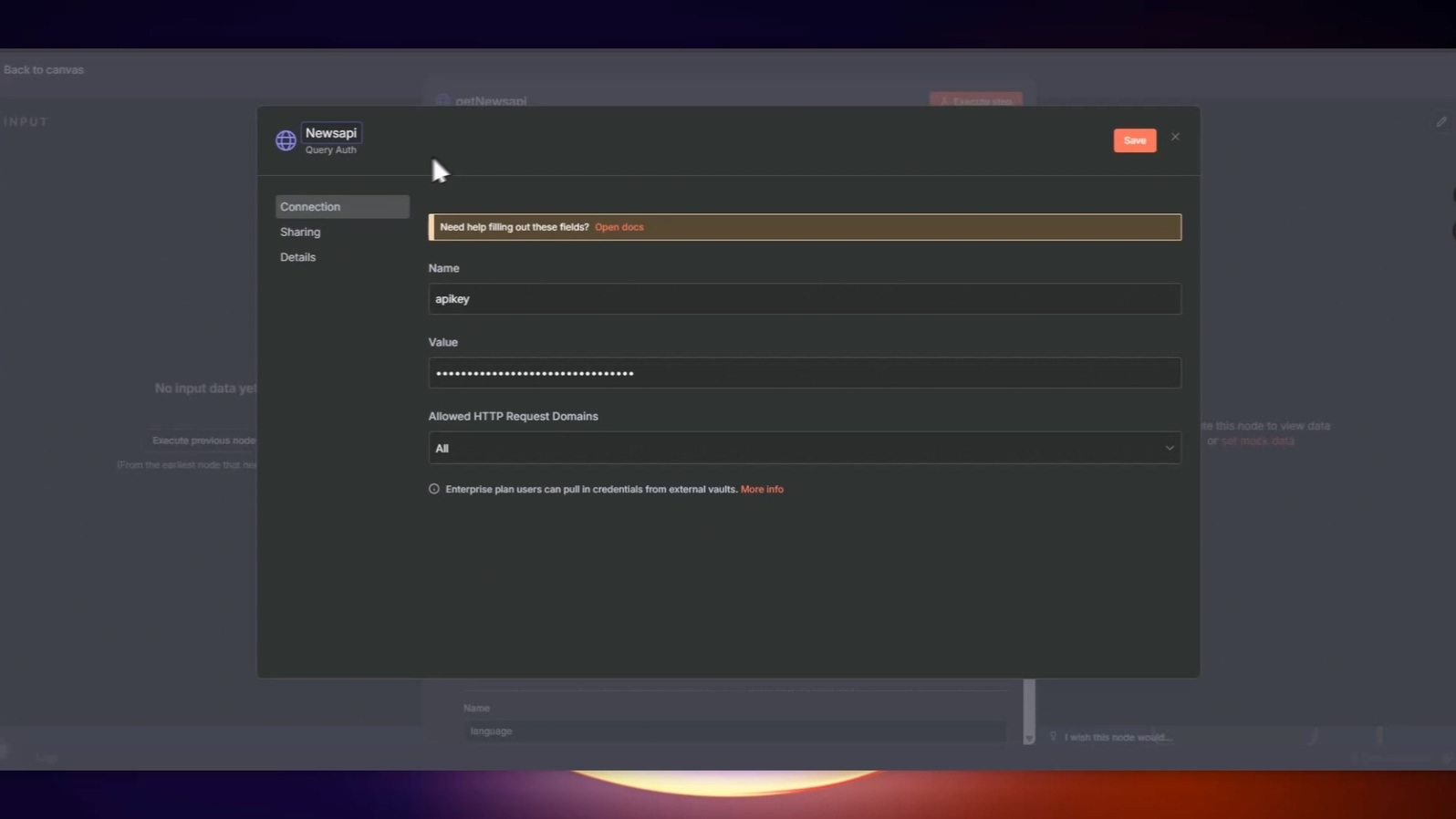Focus the masked Value field
The height and width of the screenshot is (819, 1456).
click(x=803, y=373)
